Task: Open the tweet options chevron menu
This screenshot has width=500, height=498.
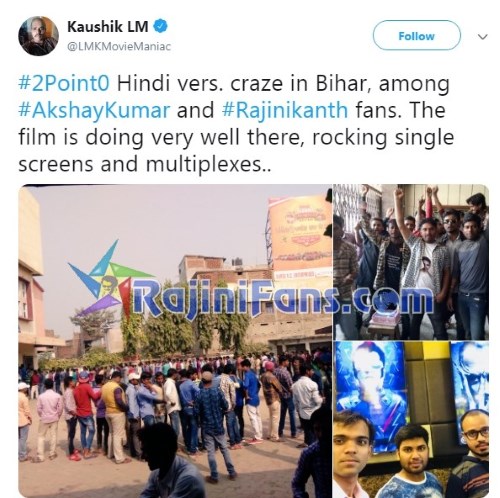Action: click(482, 36)
